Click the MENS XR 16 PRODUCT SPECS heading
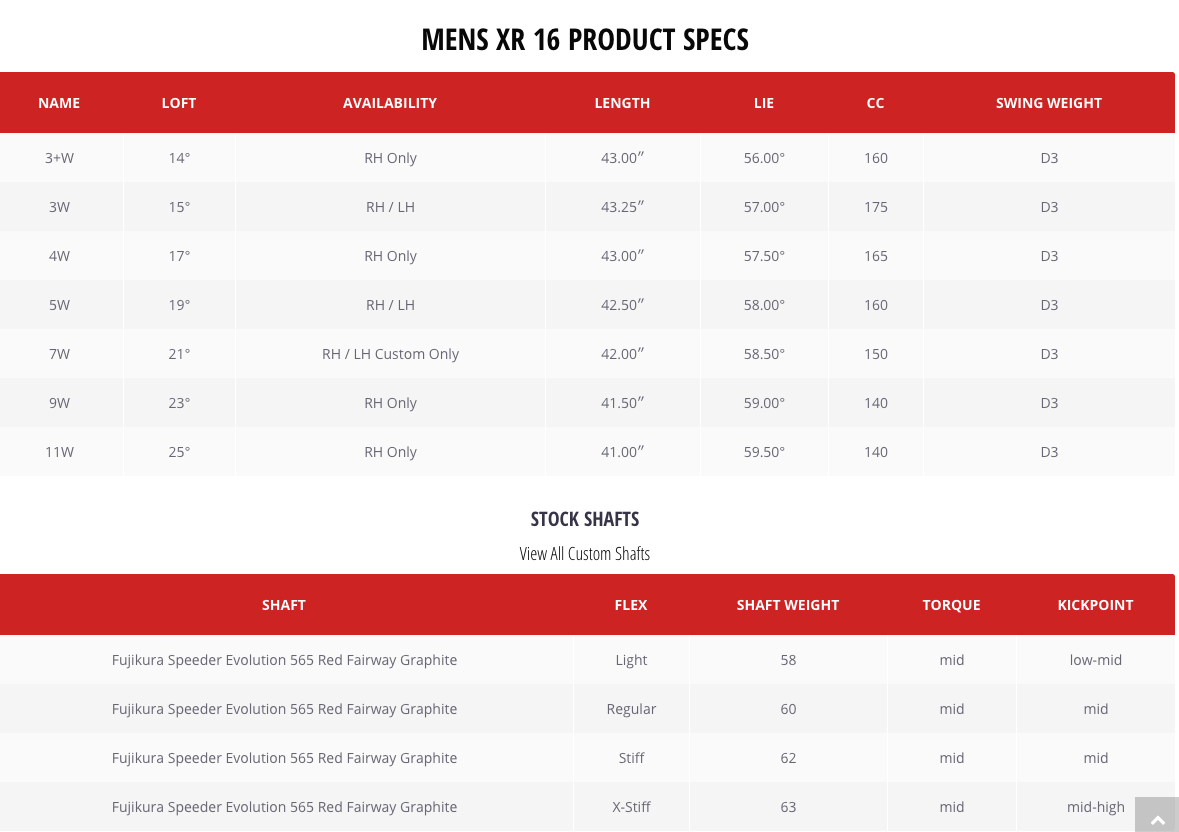Screen dimensions: 1179x832 pos(585,40)
